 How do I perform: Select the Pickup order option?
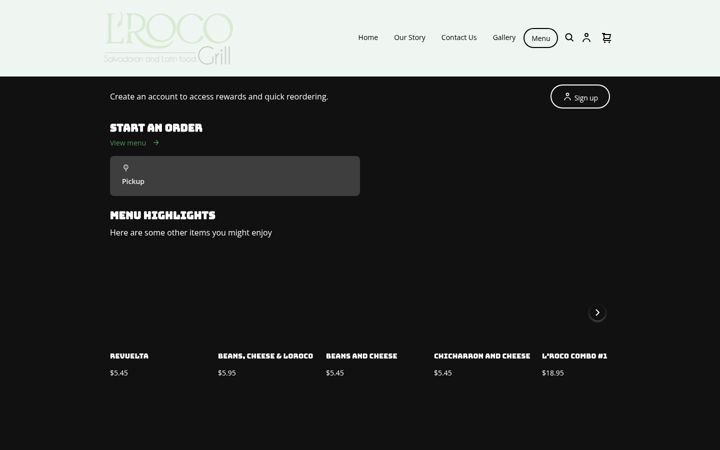tap(235, 176)
